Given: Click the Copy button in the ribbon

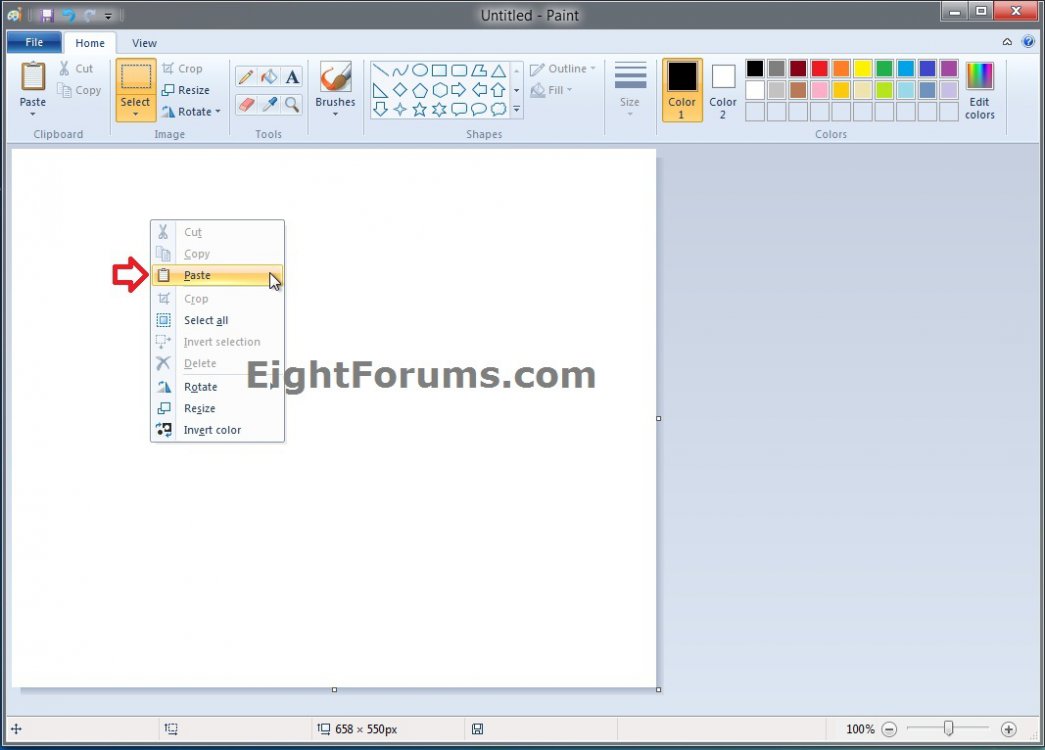Looking at the screenshot, I should pyautogui.click(x=79, y=90).
